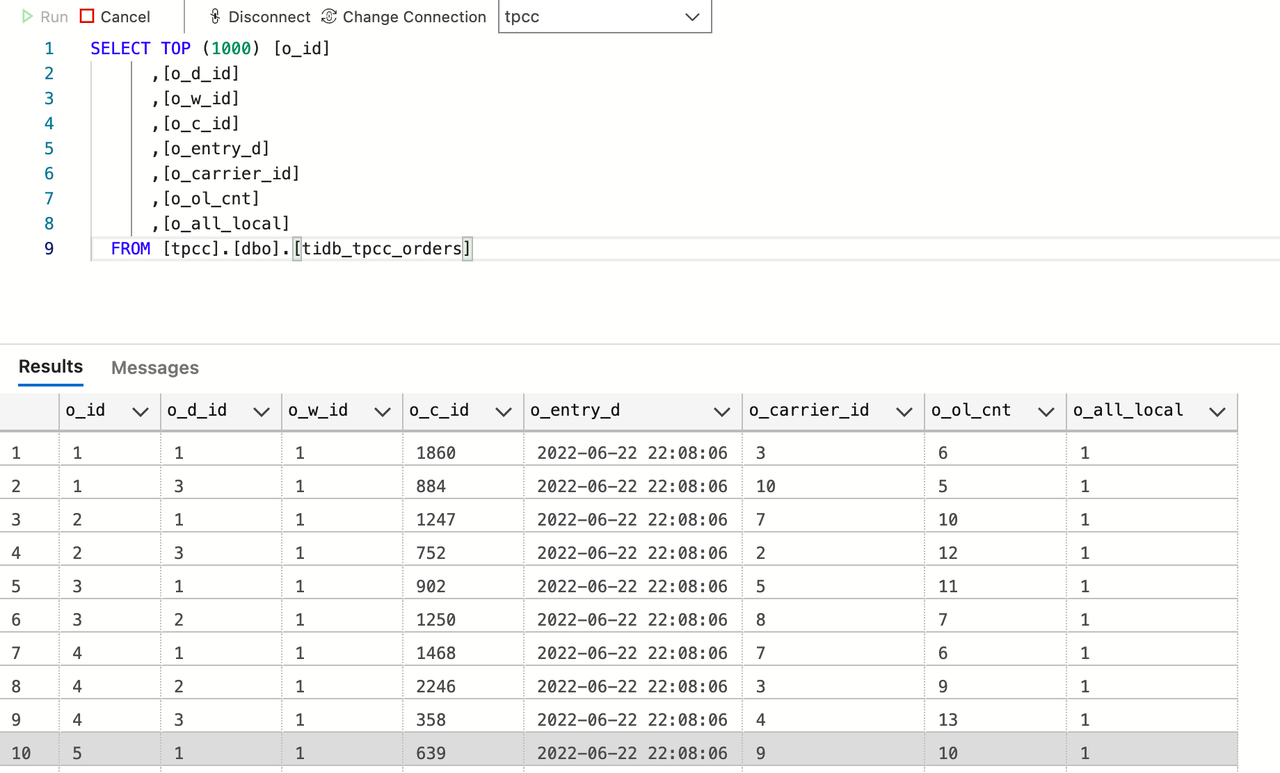Screen dimensions: 1280x773
Task: Click the red Cancel stop icon
Action: click(x=87, y=17)
